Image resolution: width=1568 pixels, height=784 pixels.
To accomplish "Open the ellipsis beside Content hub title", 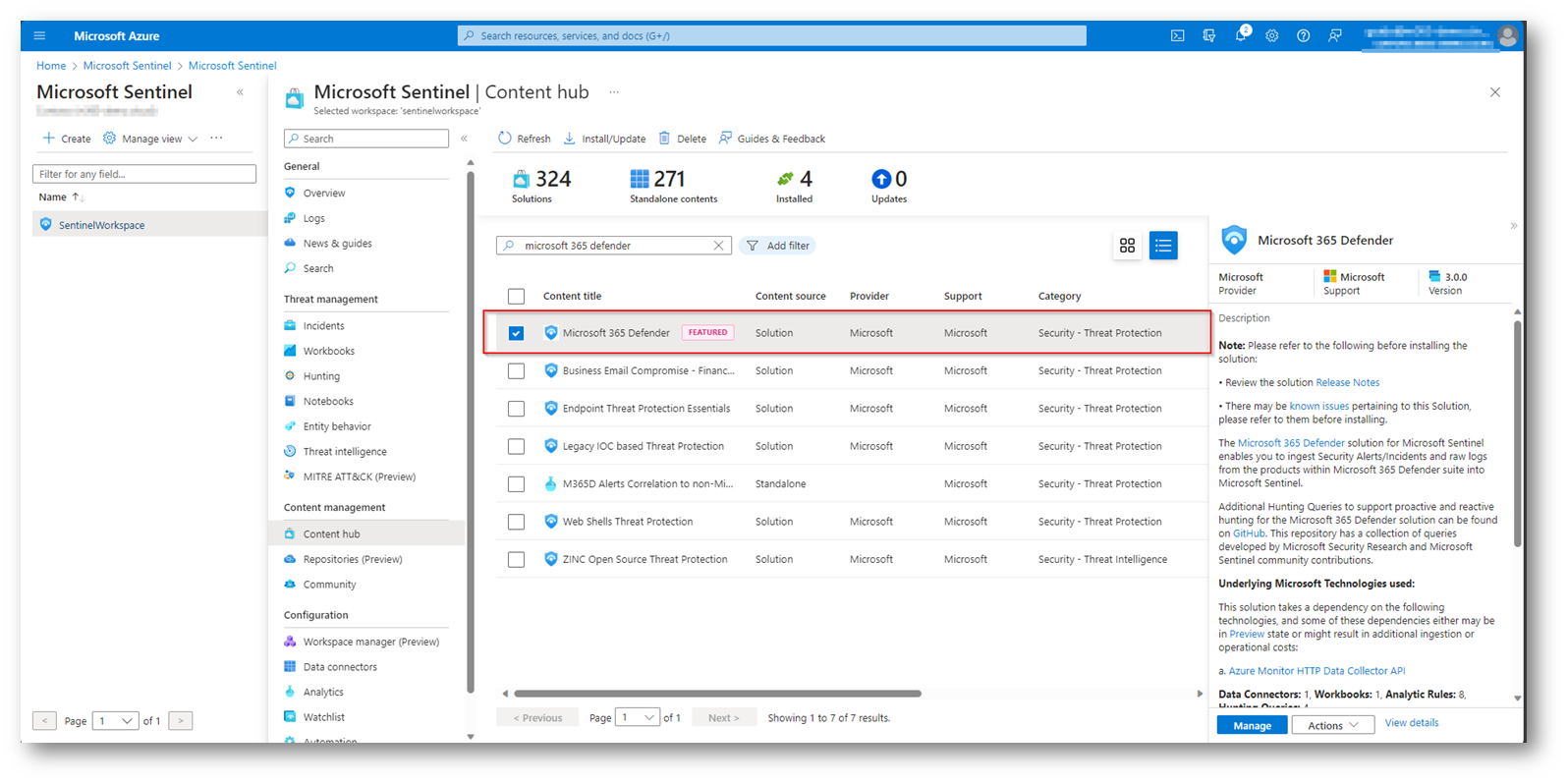I will tap(614, 92).
